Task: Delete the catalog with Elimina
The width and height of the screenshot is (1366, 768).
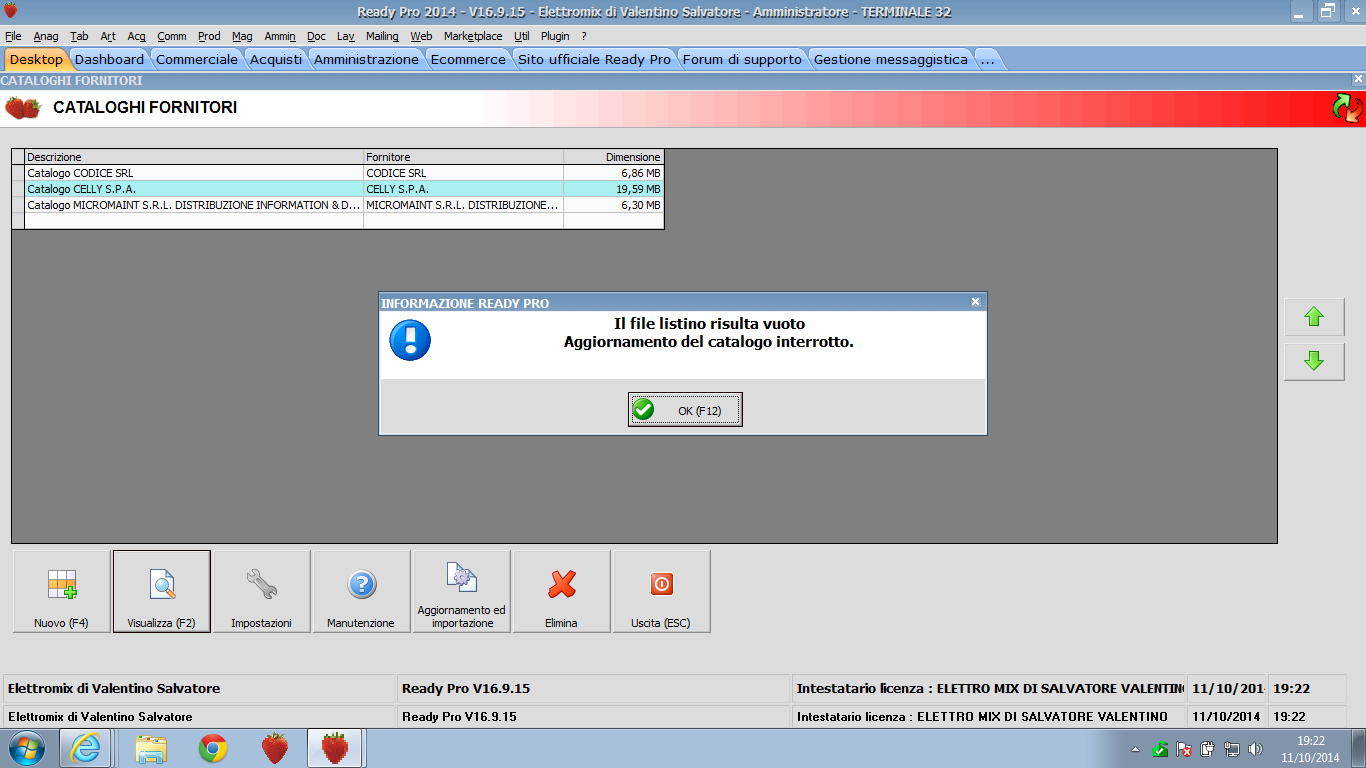Action: pyautogui.click(x=561, y=592)
